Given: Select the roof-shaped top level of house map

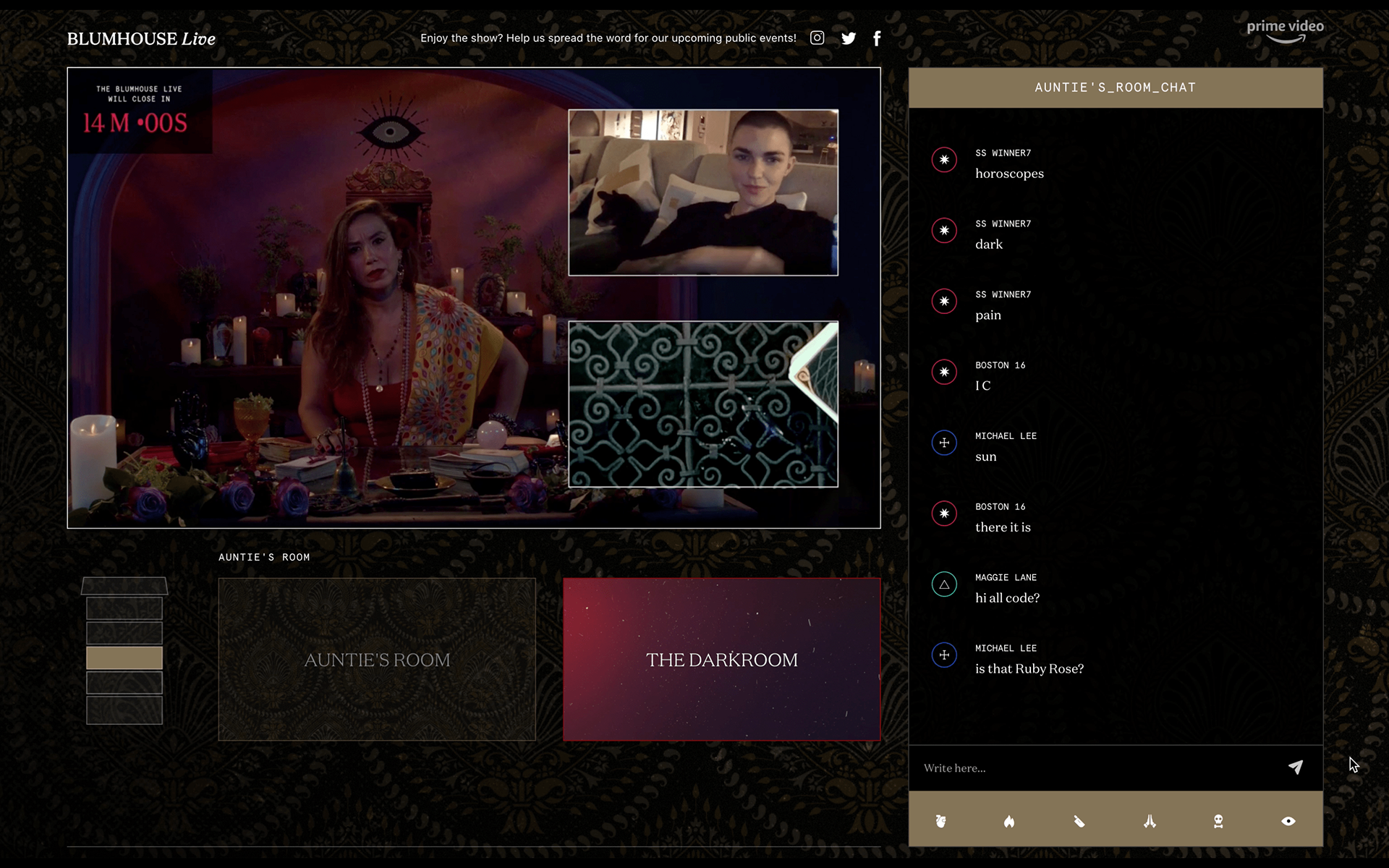Looking at the screenshot, I should (x=124, y=585).
